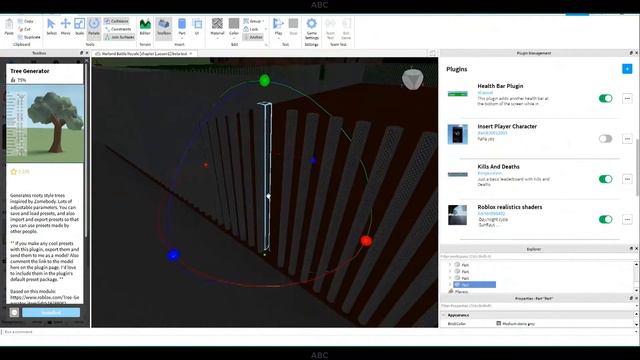Click the red rotation handle in viewport
The width and height of the screenshot is (640, 360).
(366, 241)
